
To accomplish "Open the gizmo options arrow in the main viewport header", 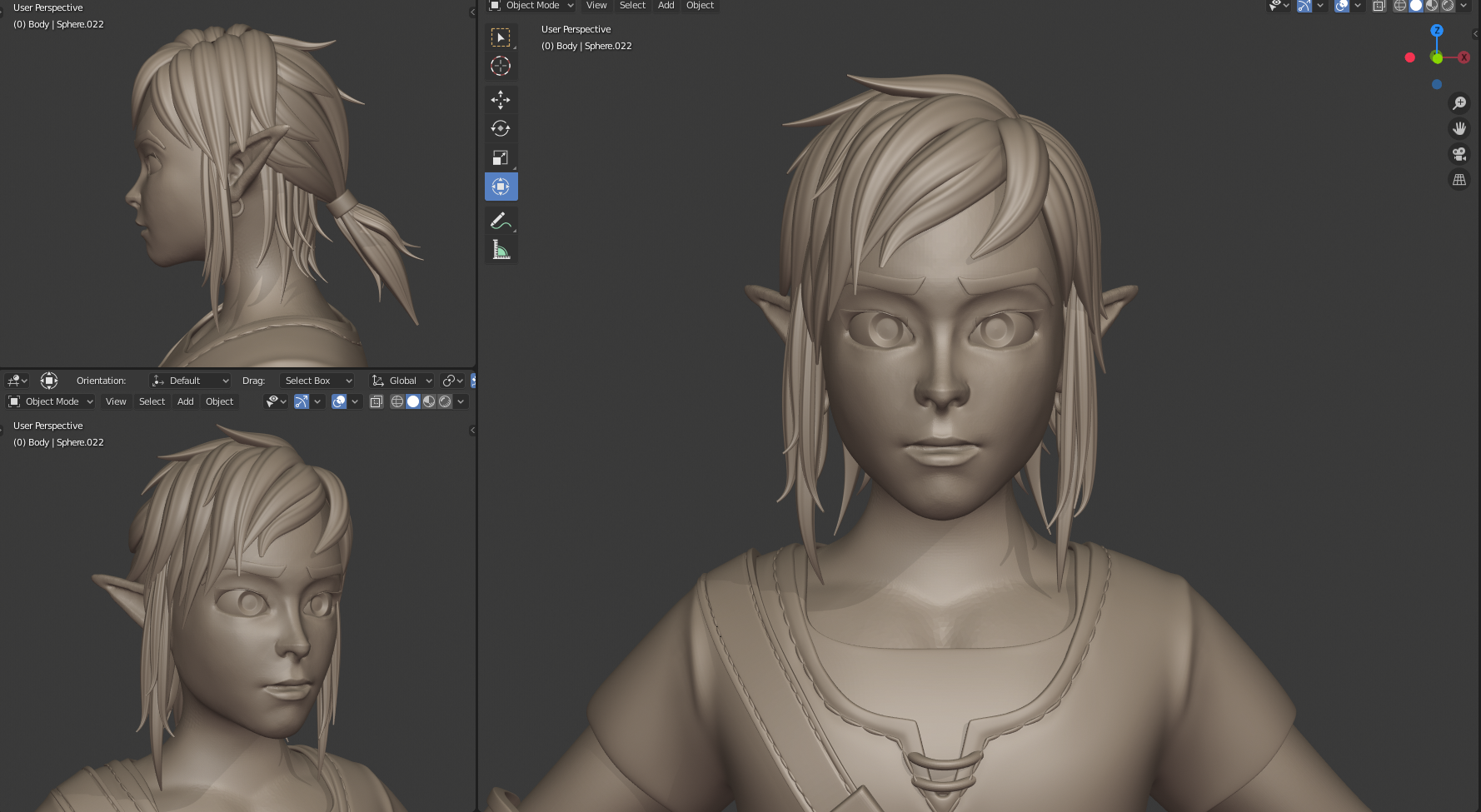I will click(1320, 6).
